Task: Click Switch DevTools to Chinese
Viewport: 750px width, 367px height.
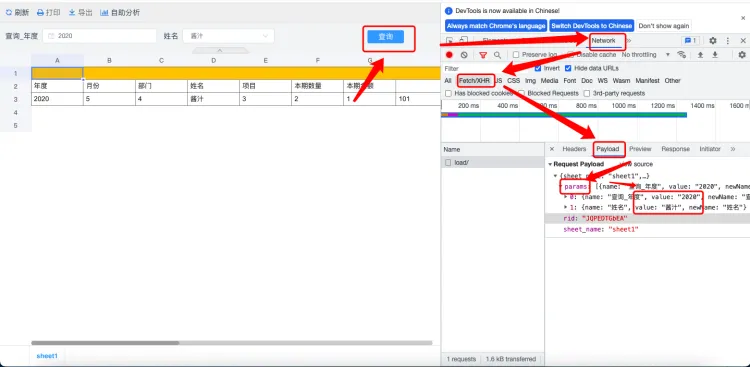Action: click(x=591, y=26)
